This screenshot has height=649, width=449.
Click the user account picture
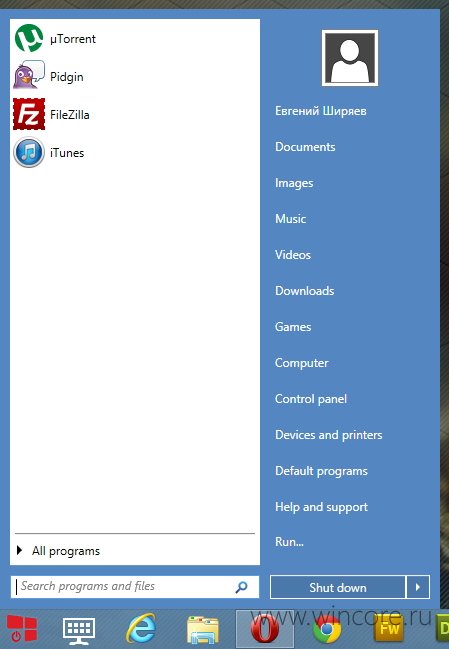(350, 58)
